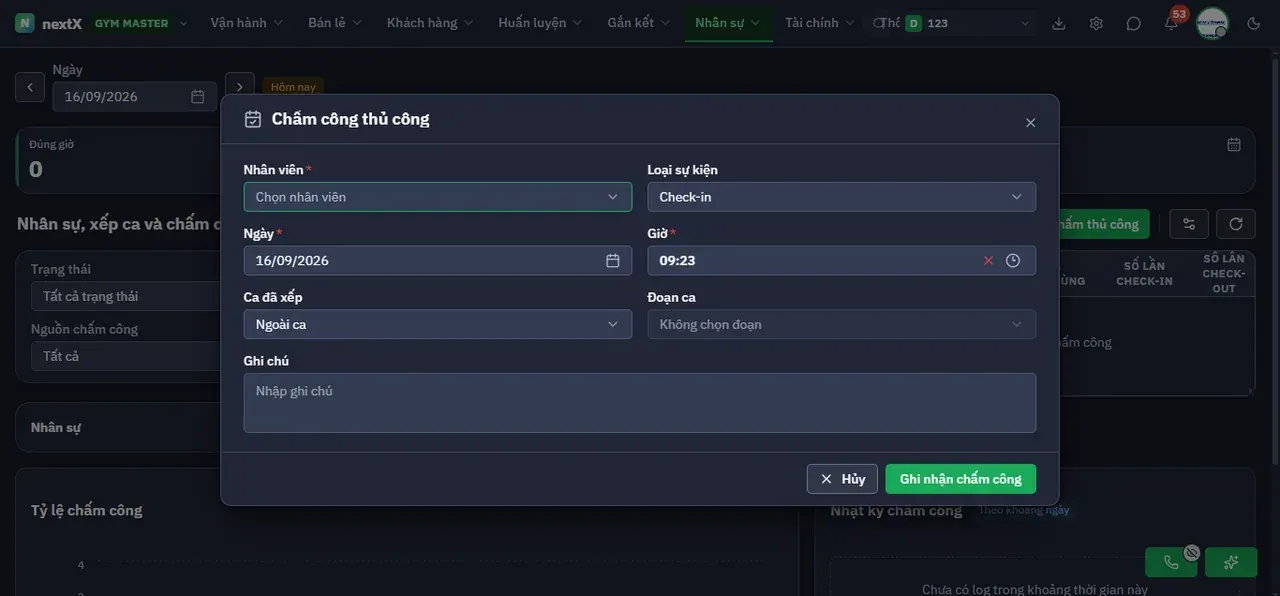Screen dimensions: 1280x596
Task: Click the clock icon in Giờ field
Action: [1013, 260]
